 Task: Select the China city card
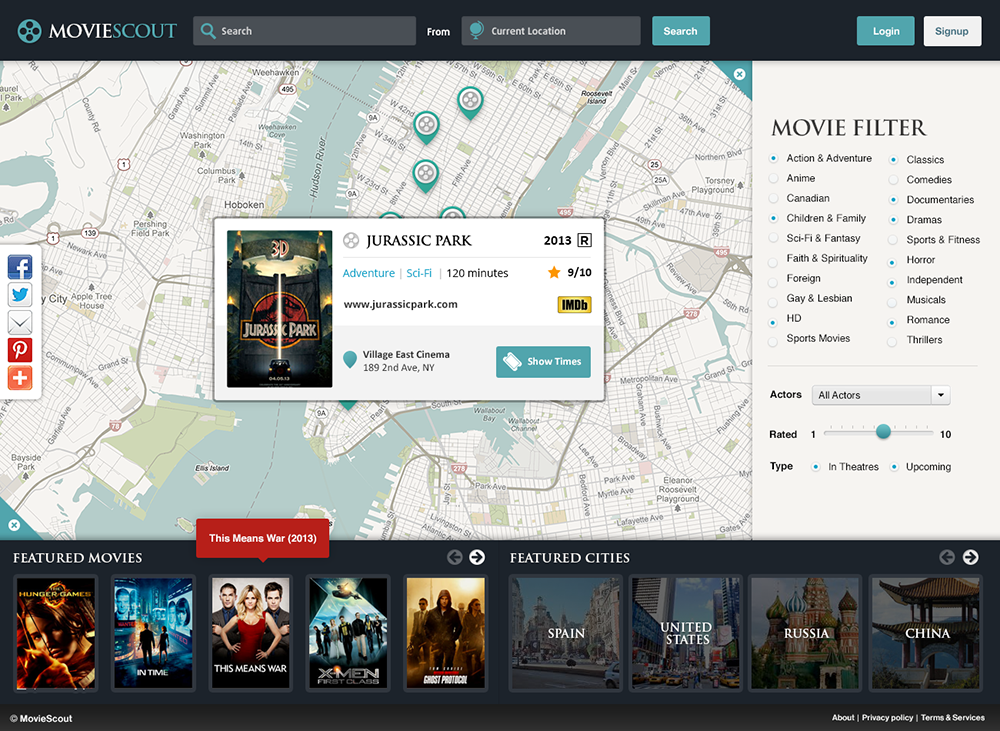[926, 633]
